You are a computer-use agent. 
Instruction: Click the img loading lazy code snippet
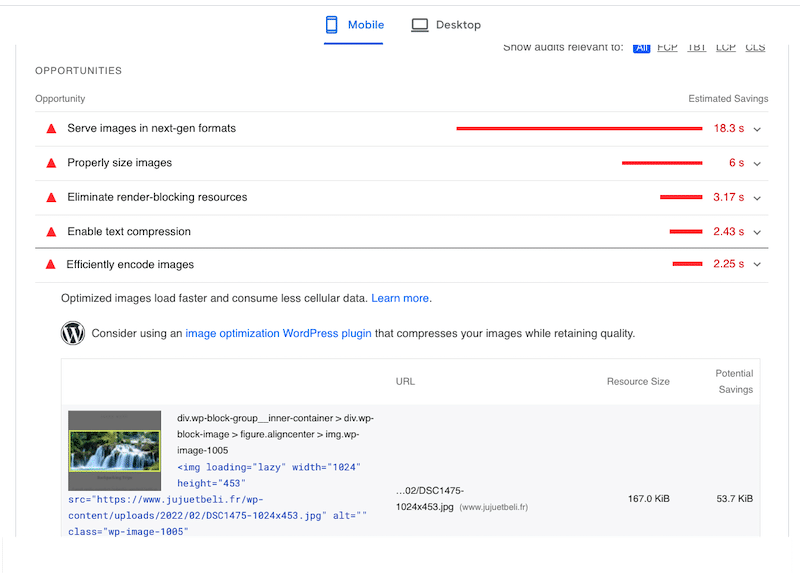pos(217,500)
